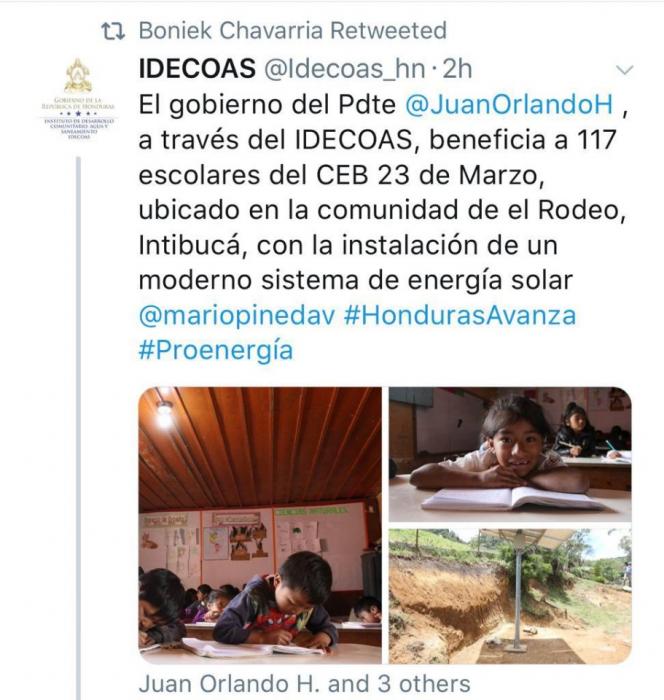Open the IDECOAS profile avatar
664x700 pixels.
coord(78,99)
